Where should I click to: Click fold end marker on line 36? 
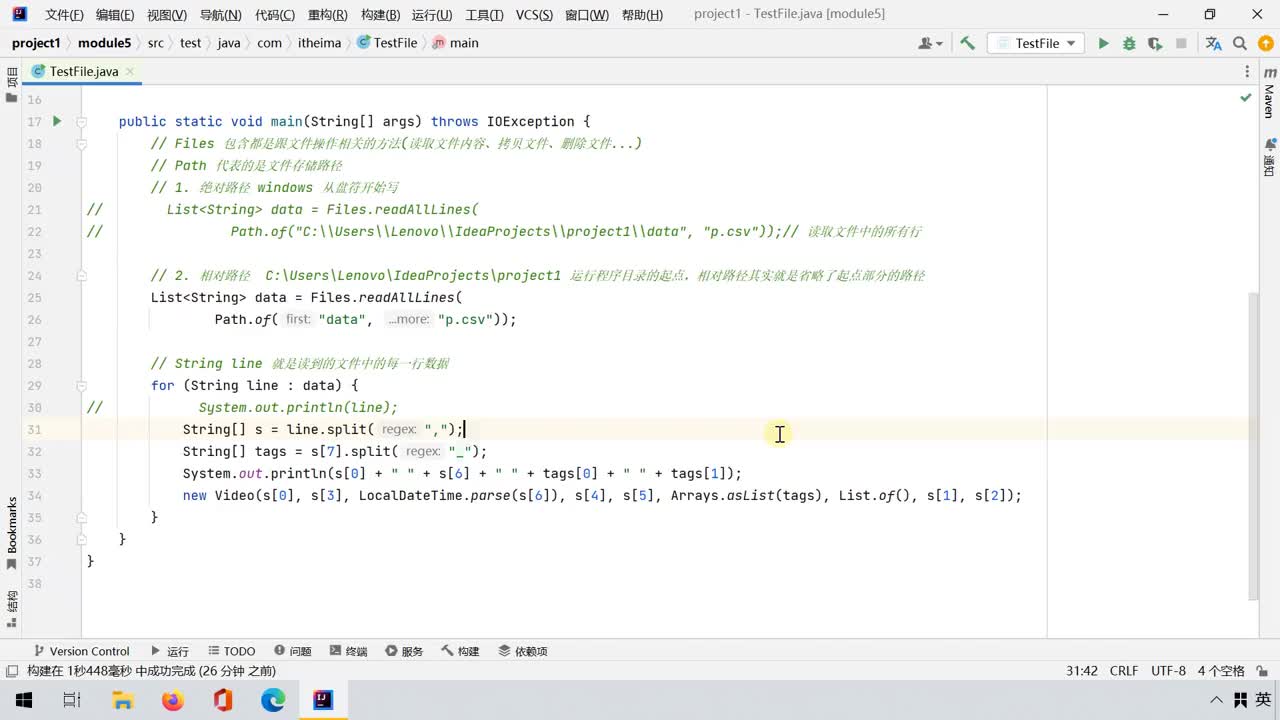point(82,540)
